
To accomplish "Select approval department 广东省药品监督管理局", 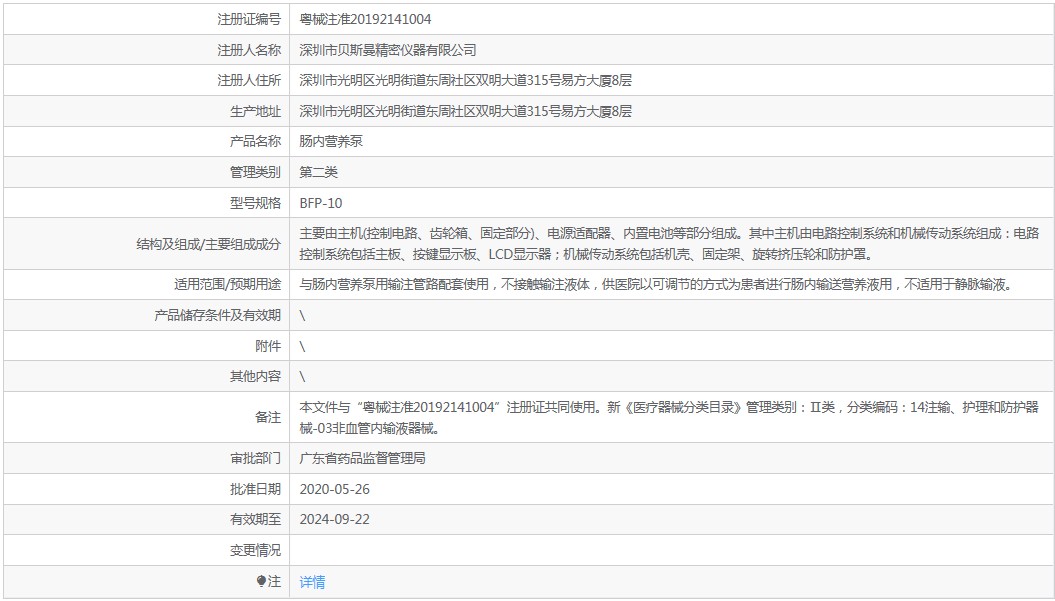I will coord(363,458).
